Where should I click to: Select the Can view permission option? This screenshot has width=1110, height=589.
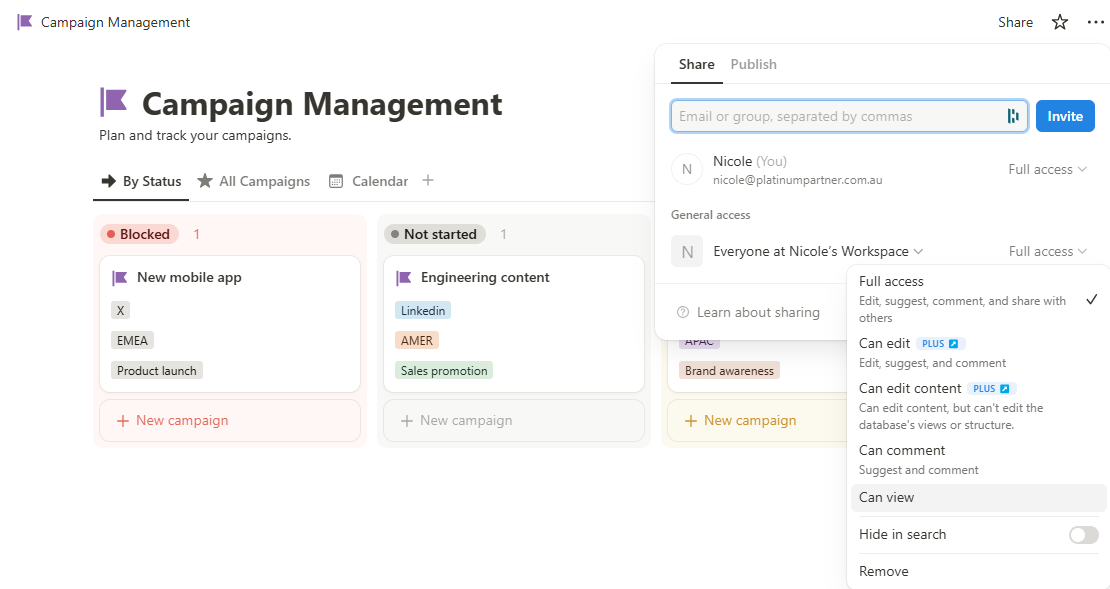(x=978, y=498)
